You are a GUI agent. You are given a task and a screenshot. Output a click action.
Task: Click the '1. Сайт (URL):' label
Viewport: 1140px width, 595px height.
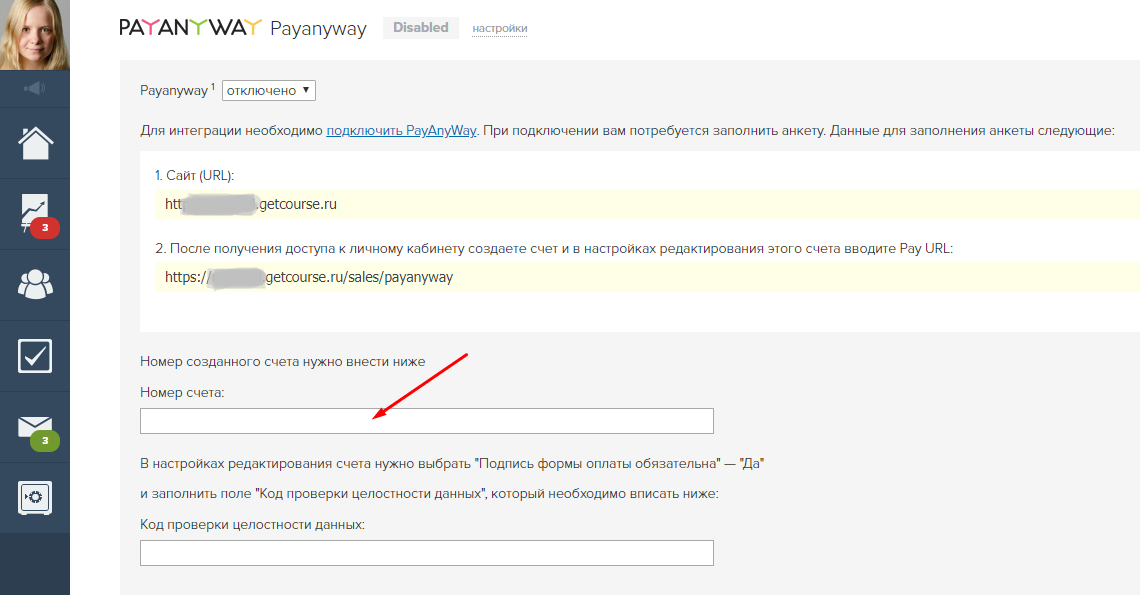194,175
